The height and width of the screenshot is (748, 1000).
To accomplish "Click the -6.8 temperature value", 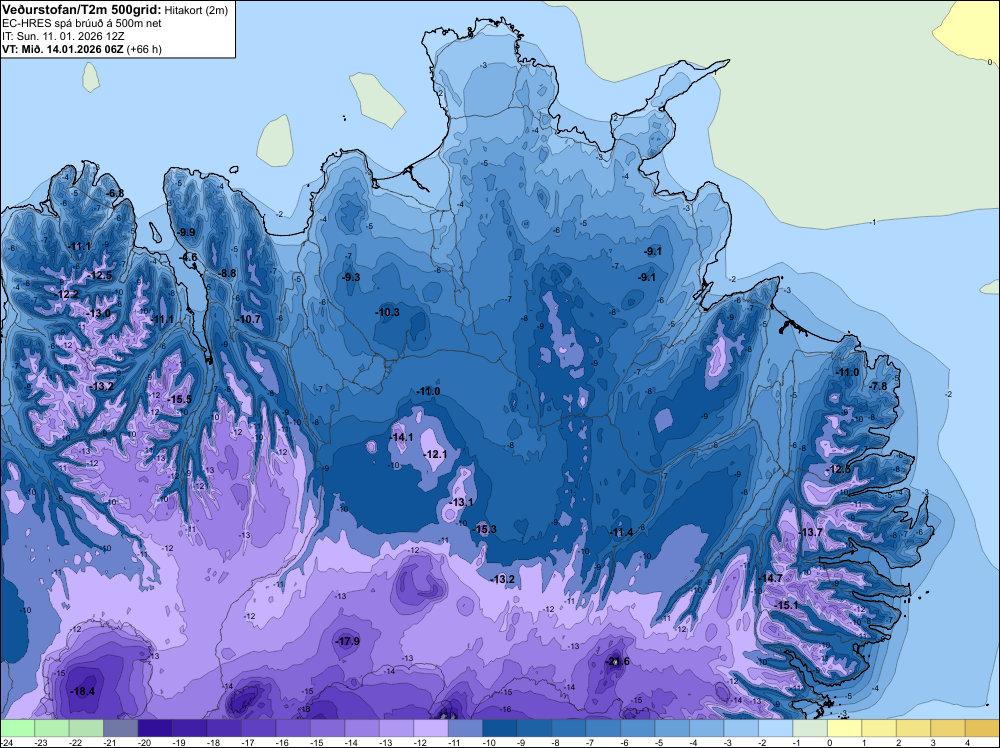I will [x=115, y=193].
